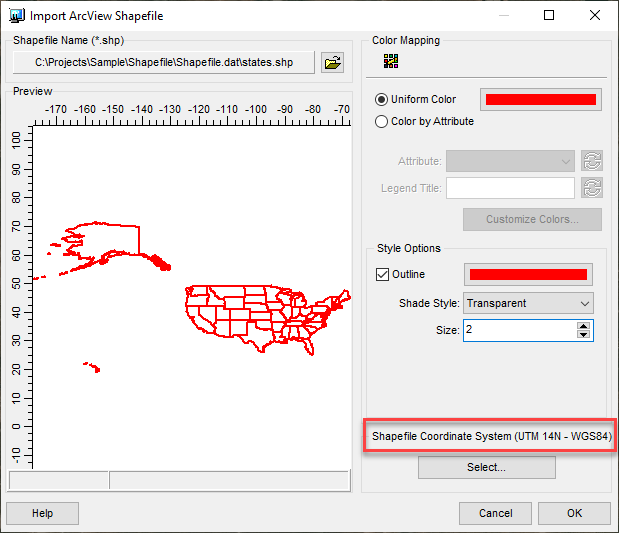619x533 pixels.
Task: Pick the Uniform Color red swatch
Action: coord(540,99)
